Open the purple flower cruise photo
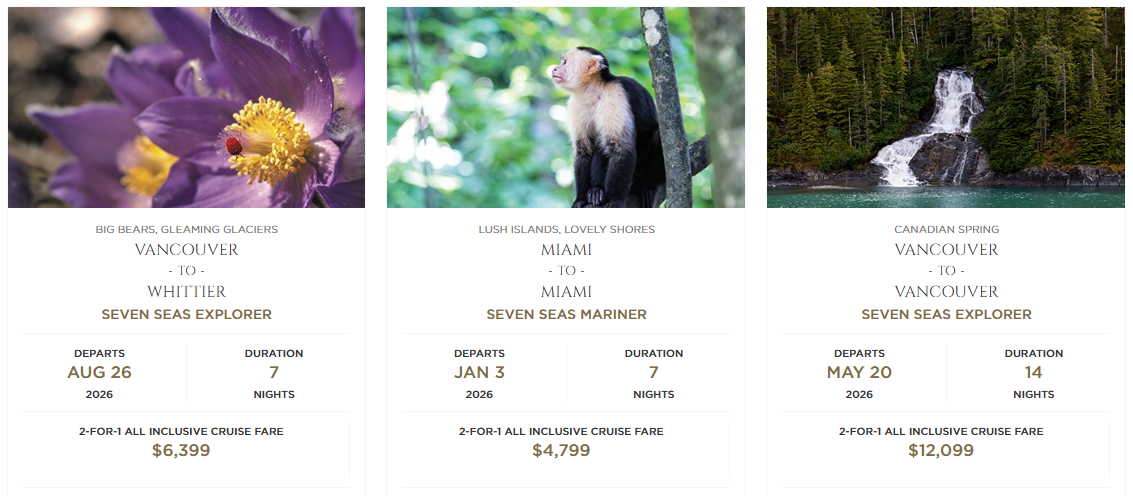1133x496 pixels. (x=186, y=107)
